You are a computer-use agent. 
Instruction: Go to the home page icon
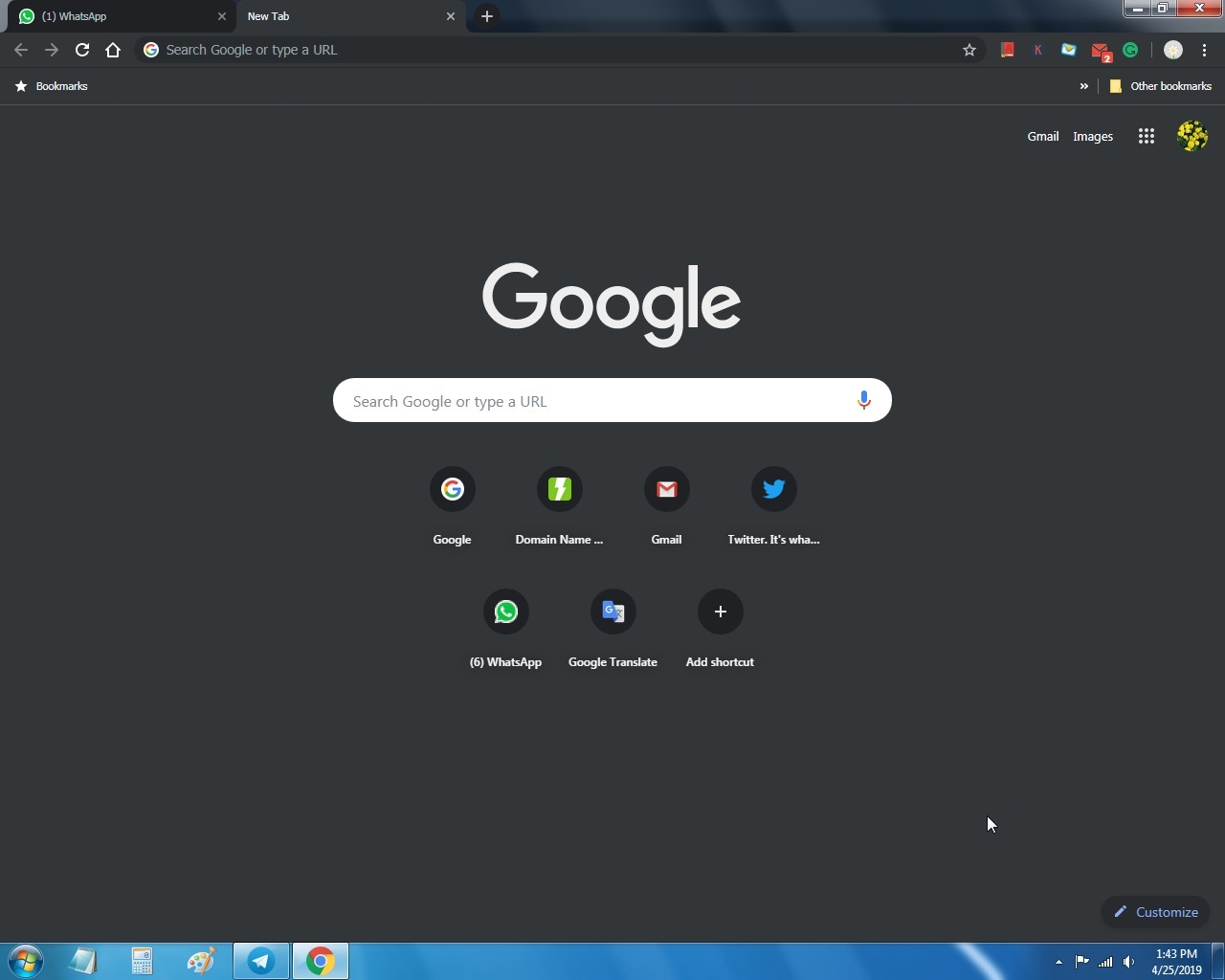pyautogui.click(x=113, y=50)
